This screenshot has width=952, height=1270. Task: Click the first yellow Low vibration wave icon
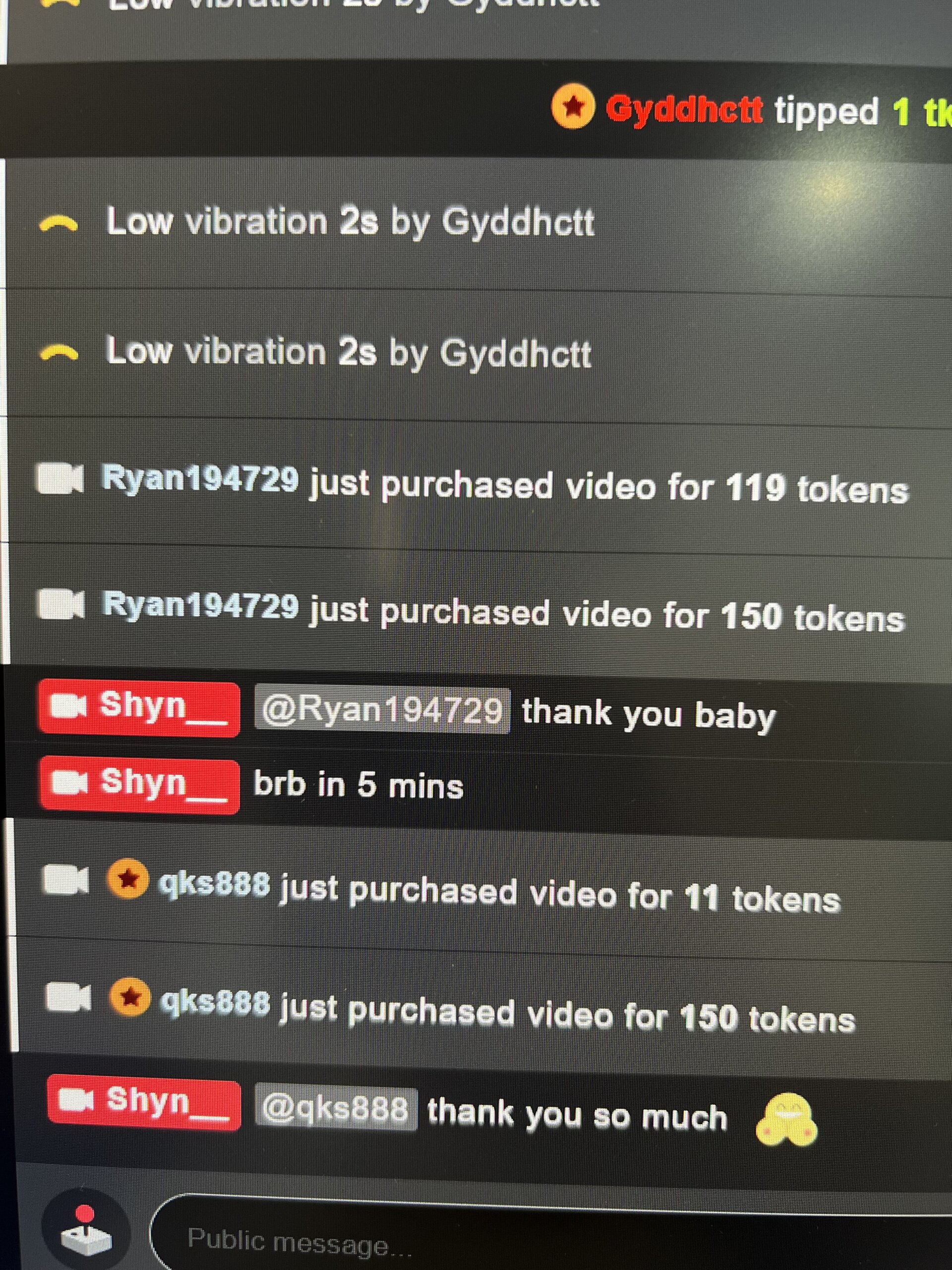[x=58, y=225]
